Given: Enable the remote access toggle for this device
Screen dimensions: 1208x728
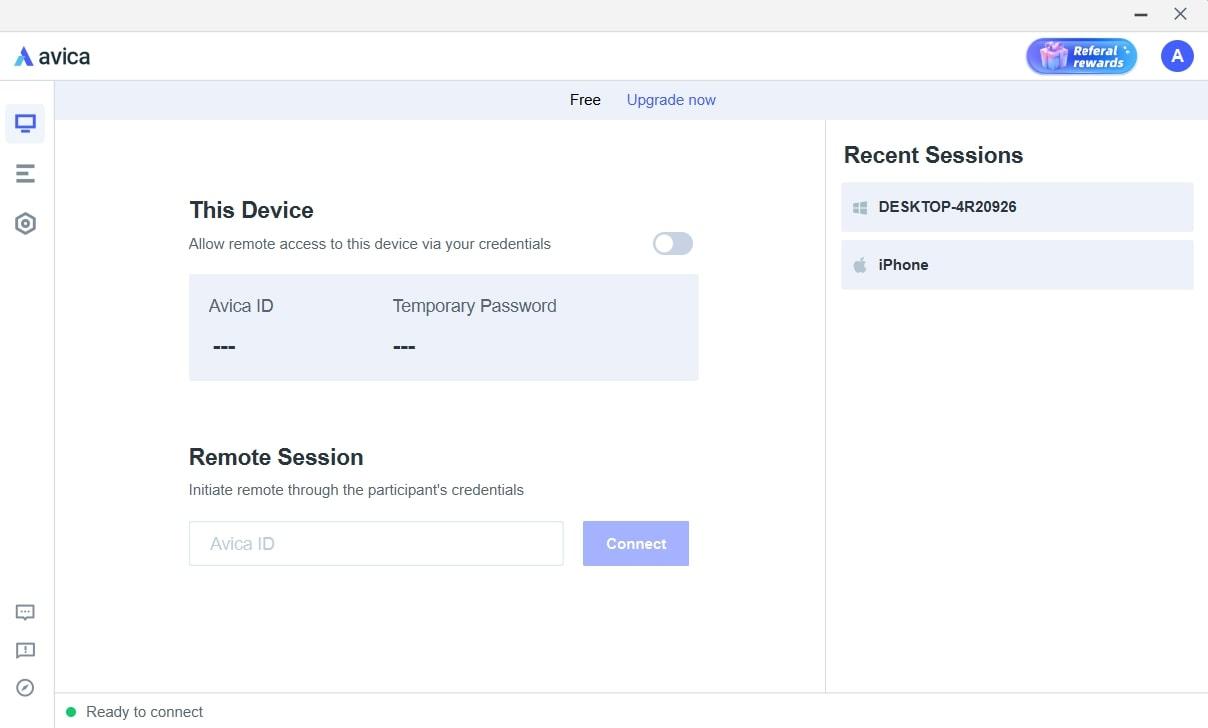Looking at the screenshot, I should point(673,243).
